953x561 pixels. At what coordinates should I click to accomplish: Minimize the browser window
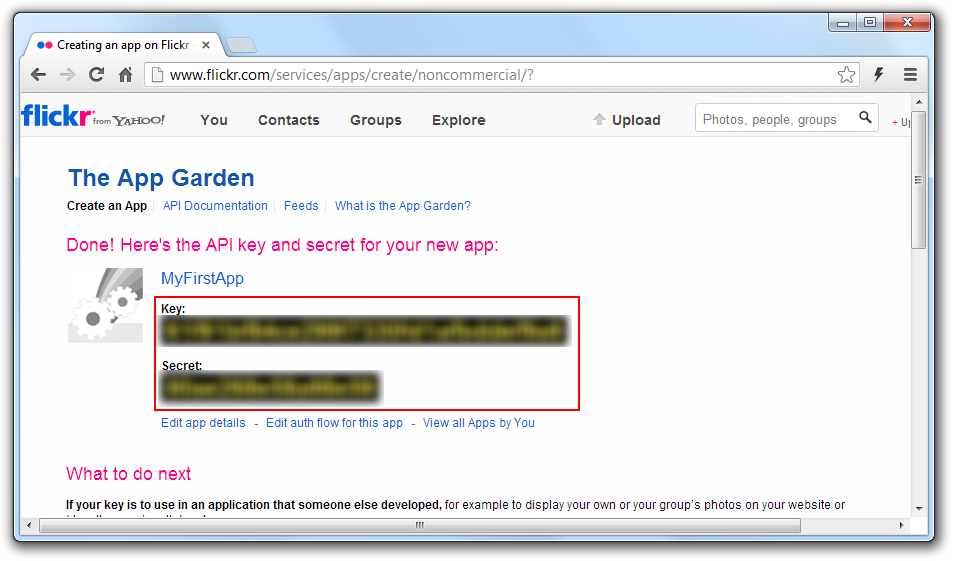coord(842,23)
